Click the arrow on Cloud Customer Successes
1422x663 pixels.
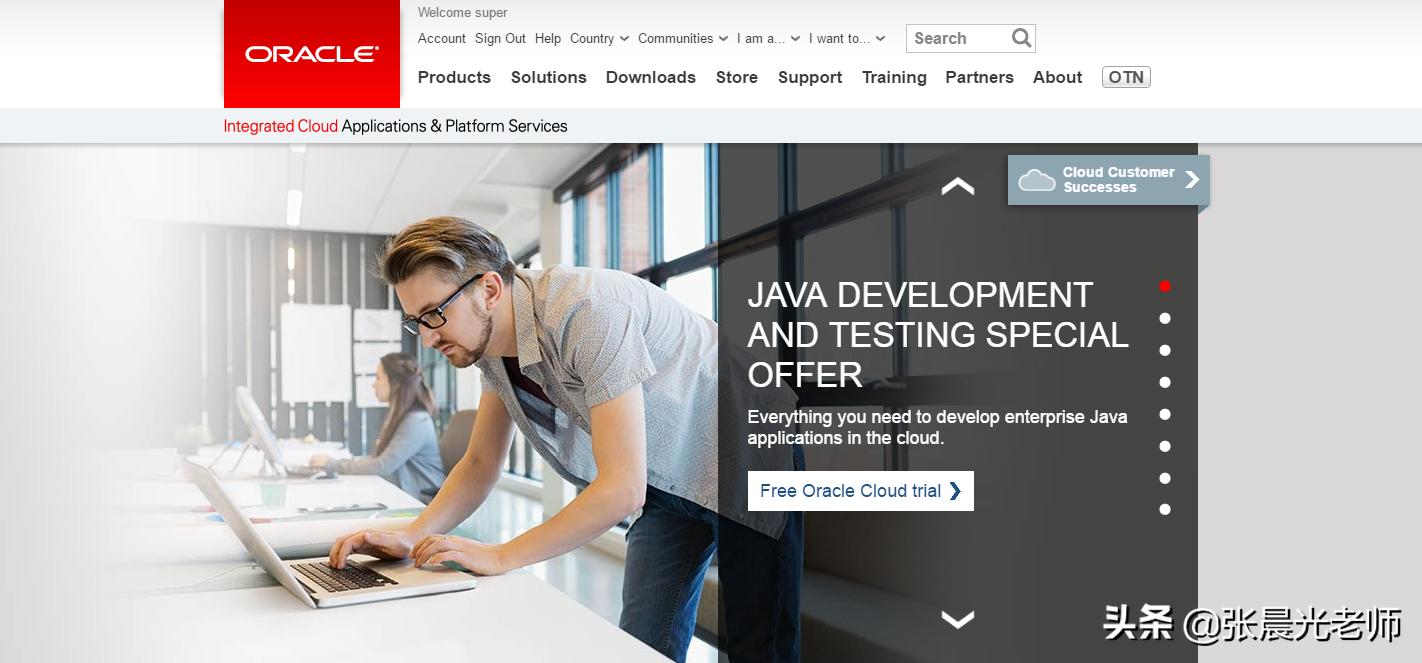pos(1191,179)
